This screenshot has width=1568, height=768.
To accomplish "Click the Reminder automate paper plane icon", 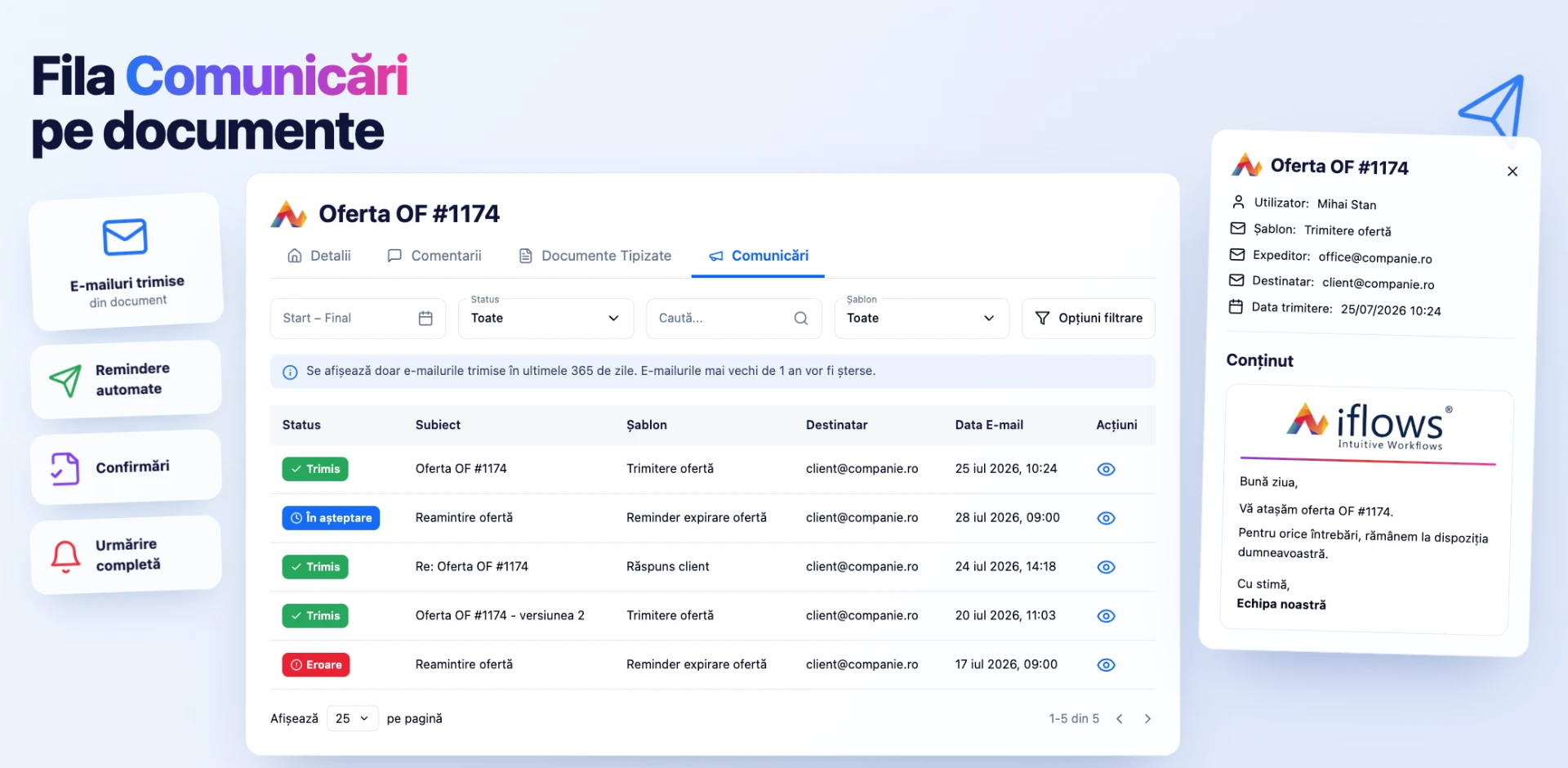I will pos(65,381).
